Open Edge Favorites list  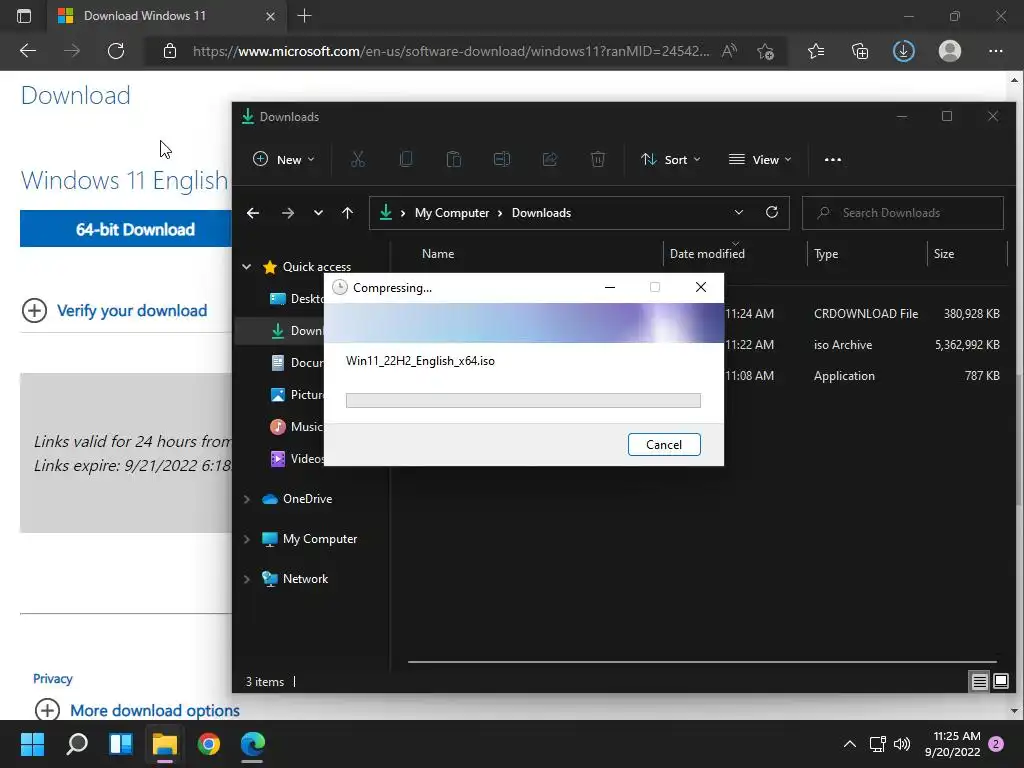tap(816, 51)
